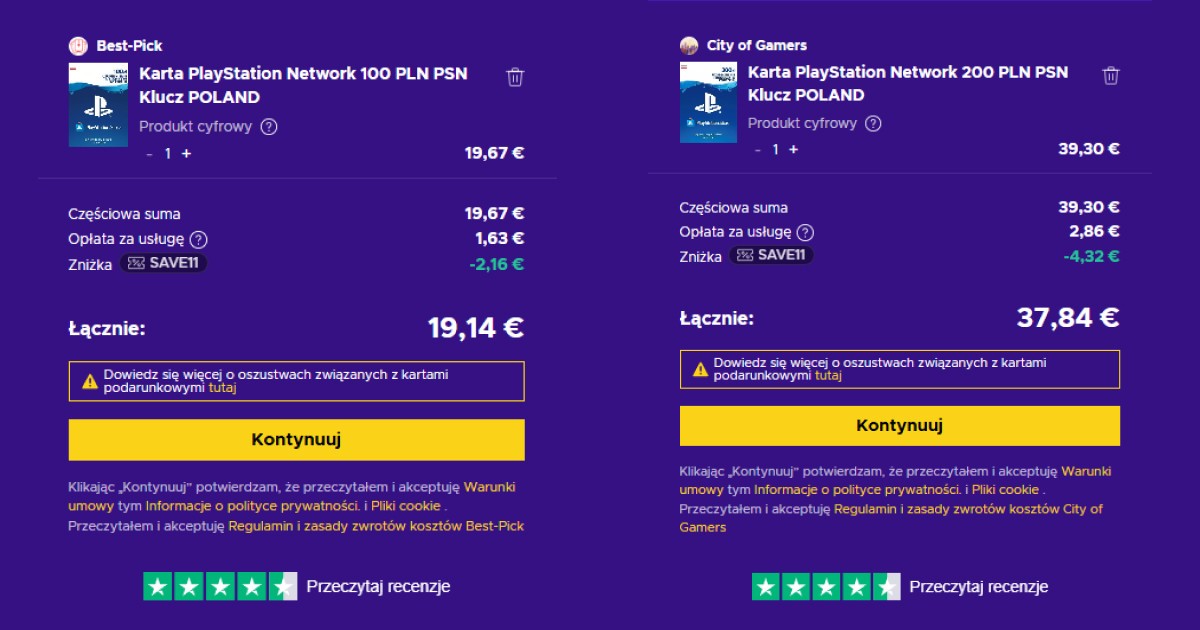Increase quantity of the 200 PLN card
Viewport: 1200px width, 630px height.
coord(793,149)
